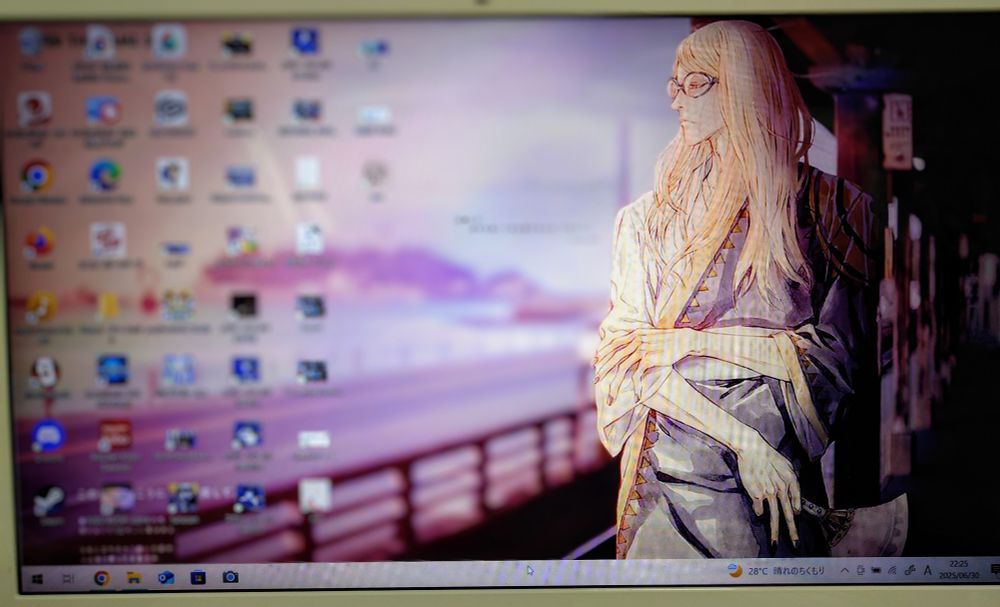
Task: Open the Firefox desktop shortcut
Action: click(x=40, y=244)
